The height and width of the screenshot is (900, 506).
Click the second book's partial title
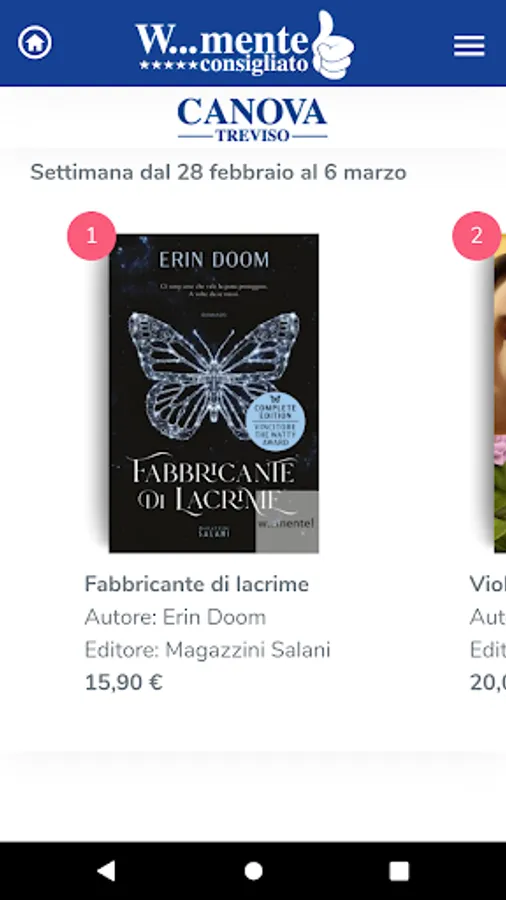pyautogui.click(x=488, y=584)
